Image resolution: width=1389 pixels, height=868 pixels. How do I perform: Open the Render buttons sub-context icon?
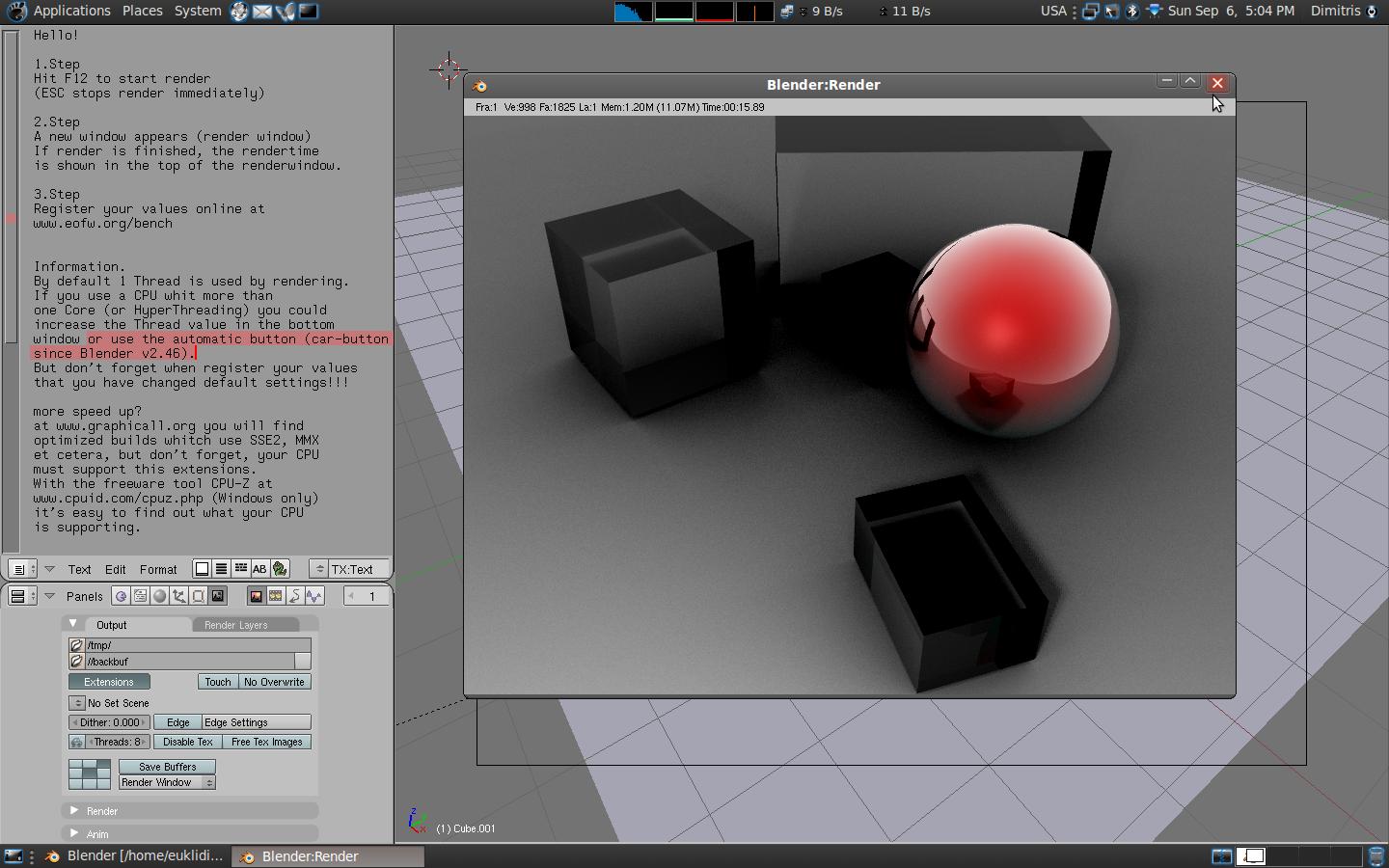coord(256,596)
